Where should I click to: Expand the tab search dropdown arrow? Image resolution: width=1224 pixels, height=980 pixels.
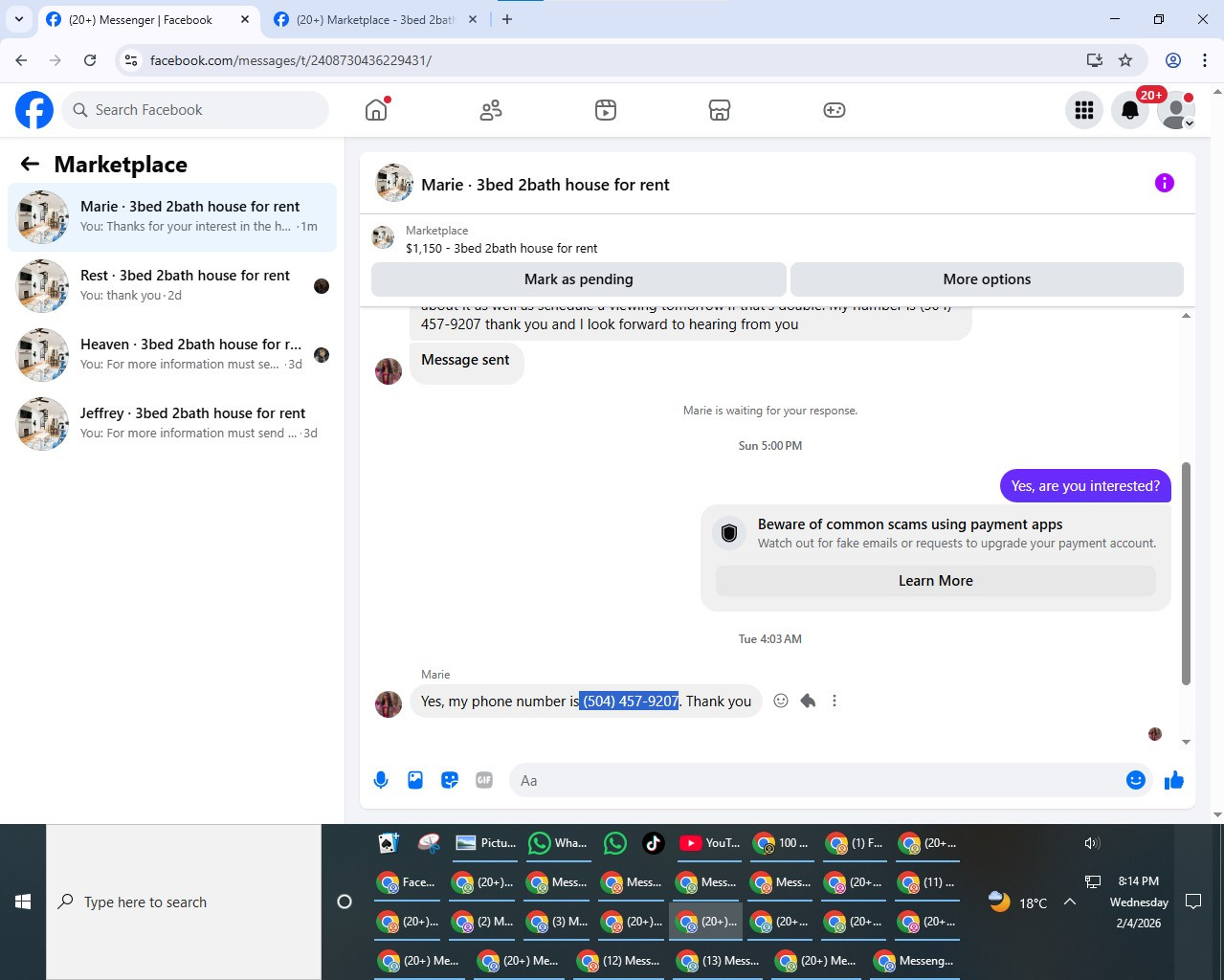coord(18,19)
